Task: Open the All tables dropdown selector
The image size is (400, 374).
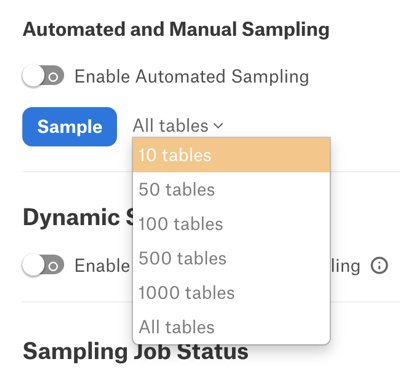Action: (178, 126)
